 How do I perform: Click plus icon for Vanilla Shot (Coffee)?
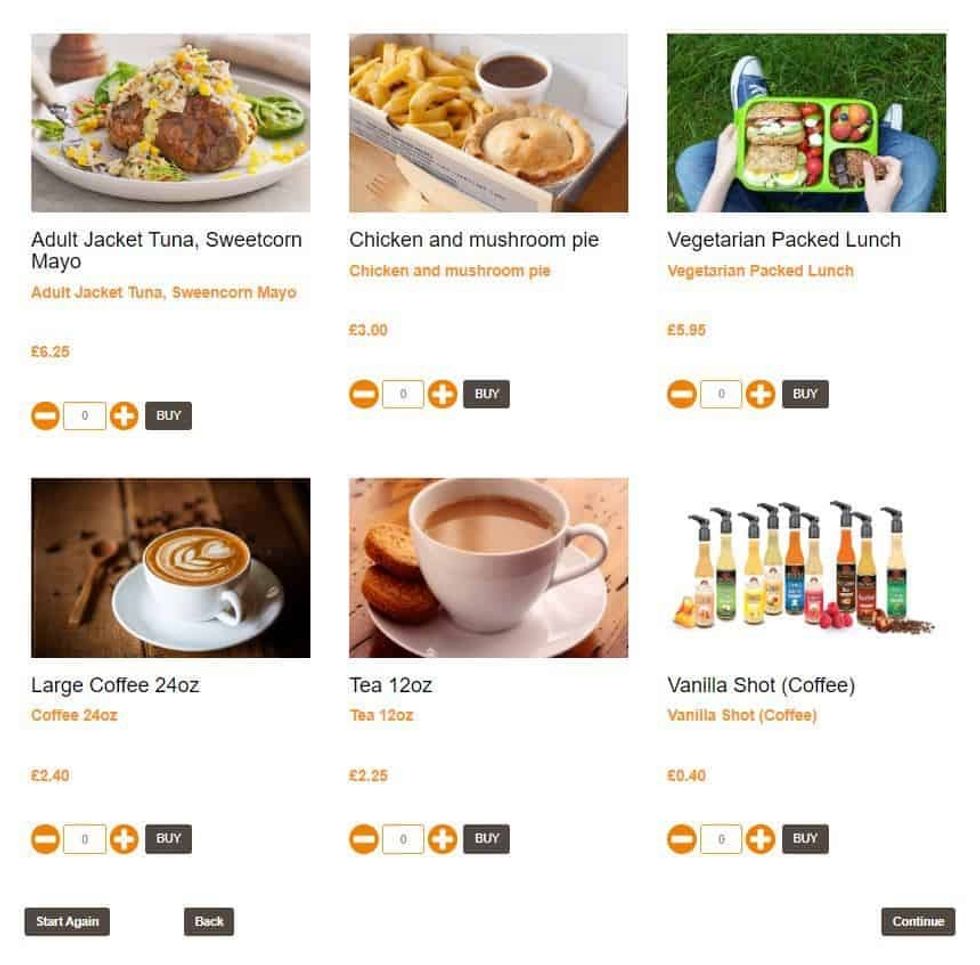pyautogui.click(x=760, y=839)
